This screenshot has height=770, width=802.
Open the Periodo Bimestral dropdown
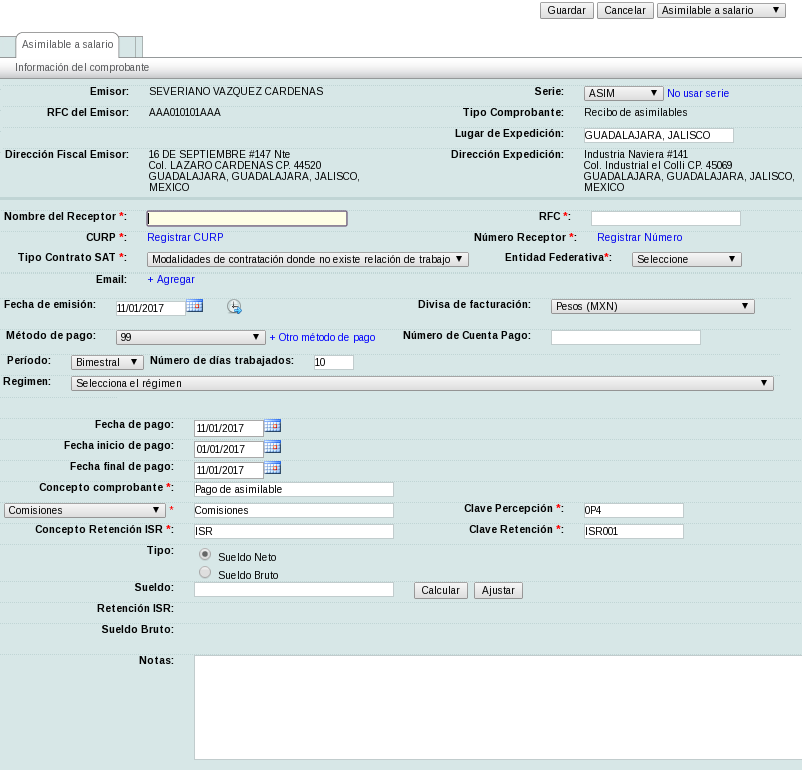(107, 362)
